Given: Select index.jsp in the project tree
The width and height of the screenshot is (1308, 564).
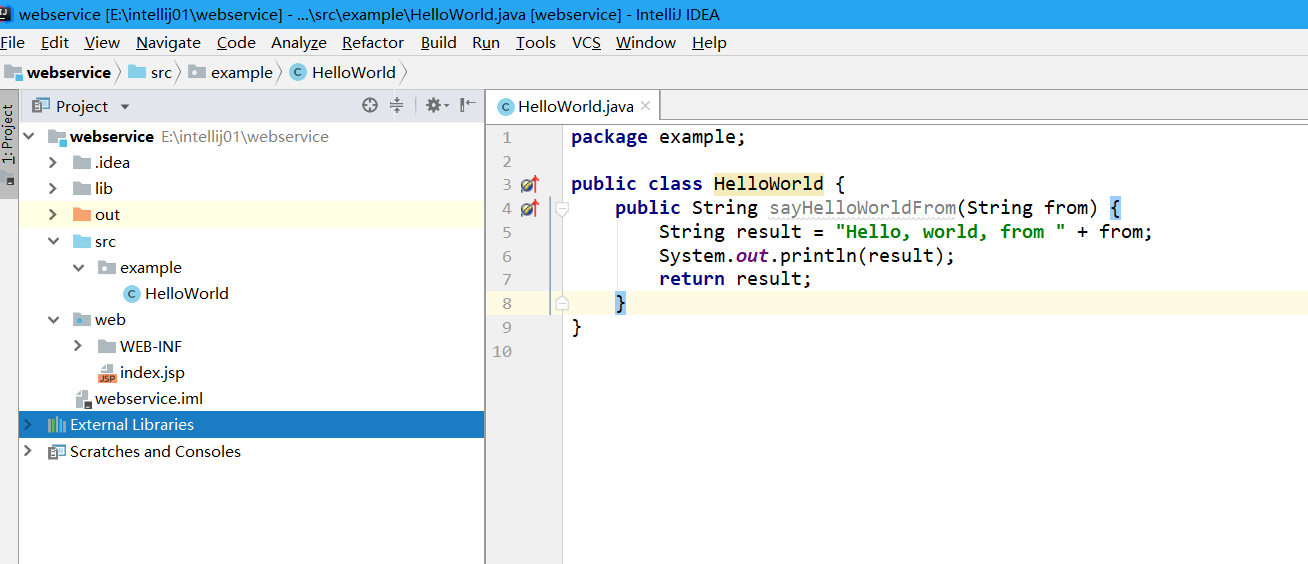Looking at the screenshot, I should tap(152, 373).
